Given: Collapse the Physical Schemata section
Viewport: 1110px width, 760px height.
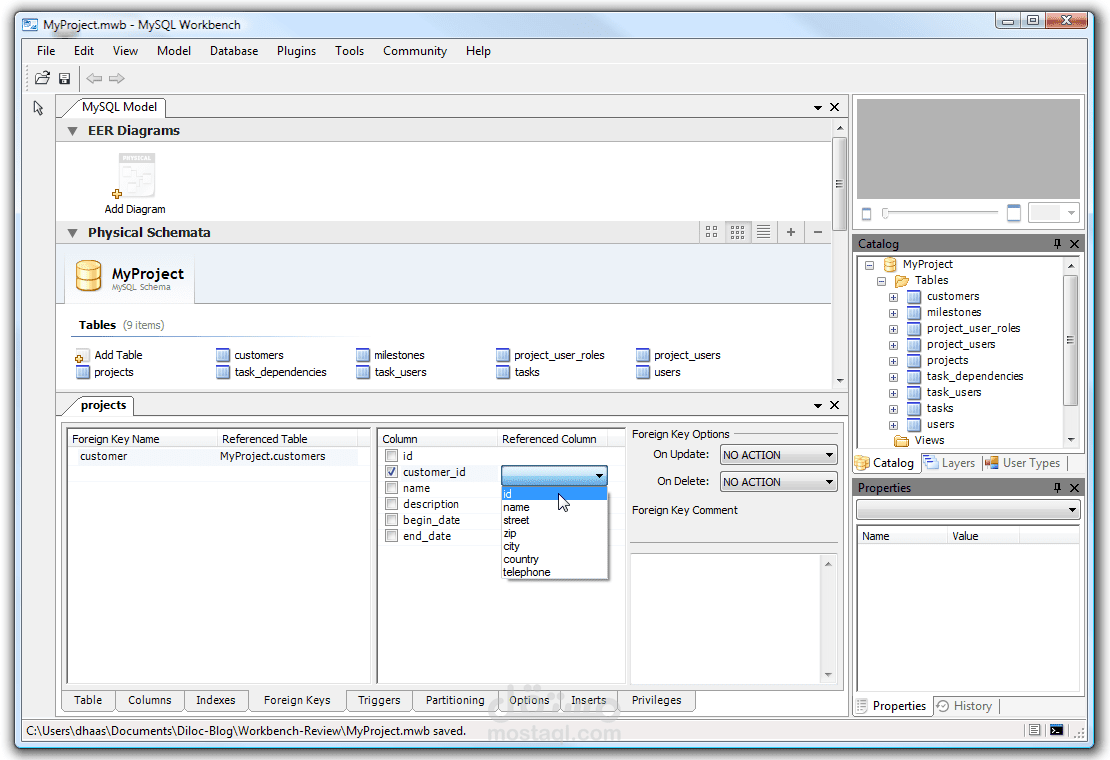Looking at the screenshot, I should click(72, 233).
